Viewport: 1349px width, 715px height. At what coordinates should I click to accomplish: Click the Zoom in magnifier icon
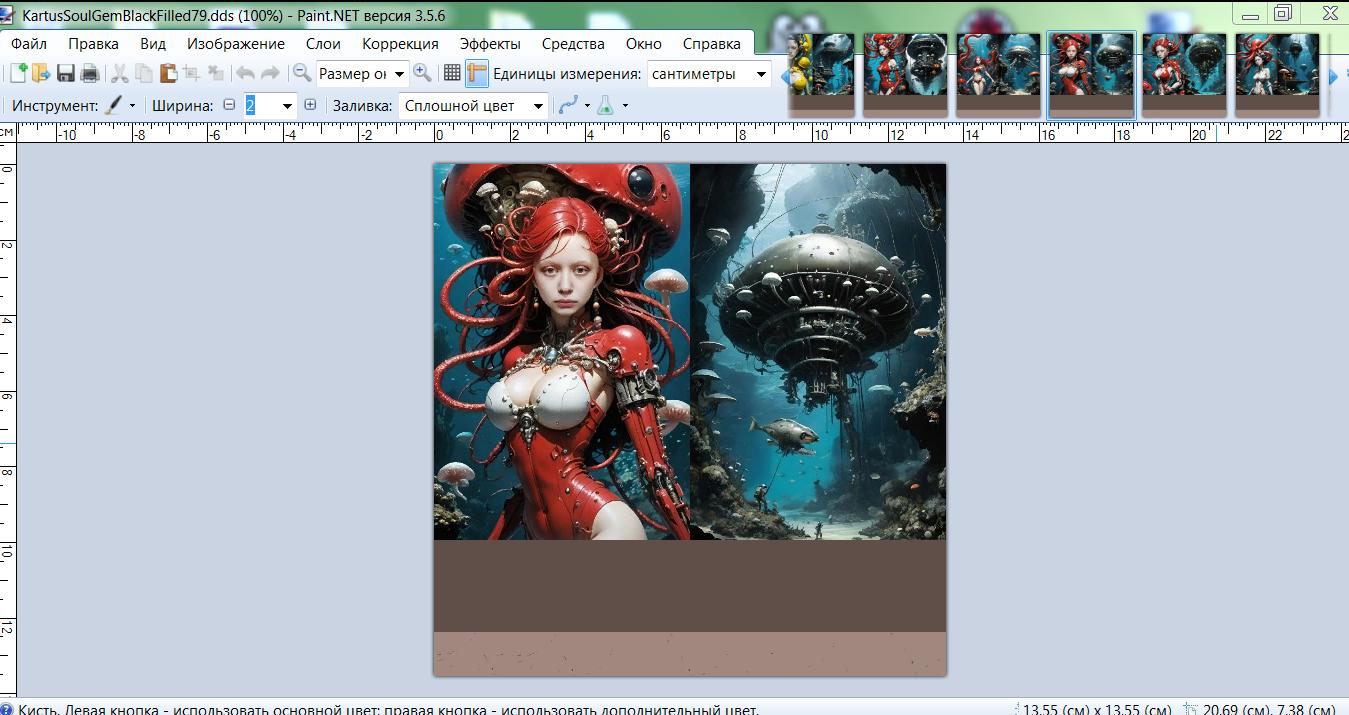pos(423,73)
